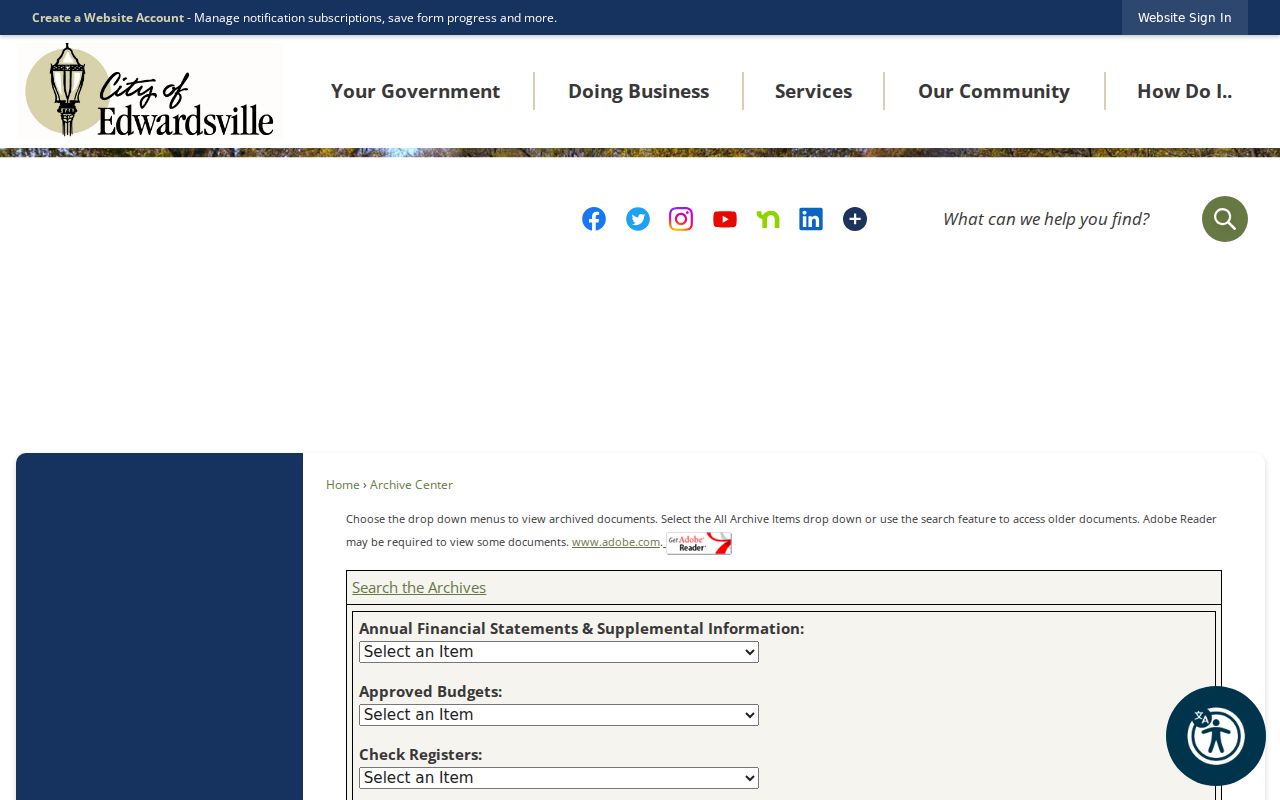Screen dimensions: 1280x800
Task: Open the accessibility widget icon
Action: 1216,736
